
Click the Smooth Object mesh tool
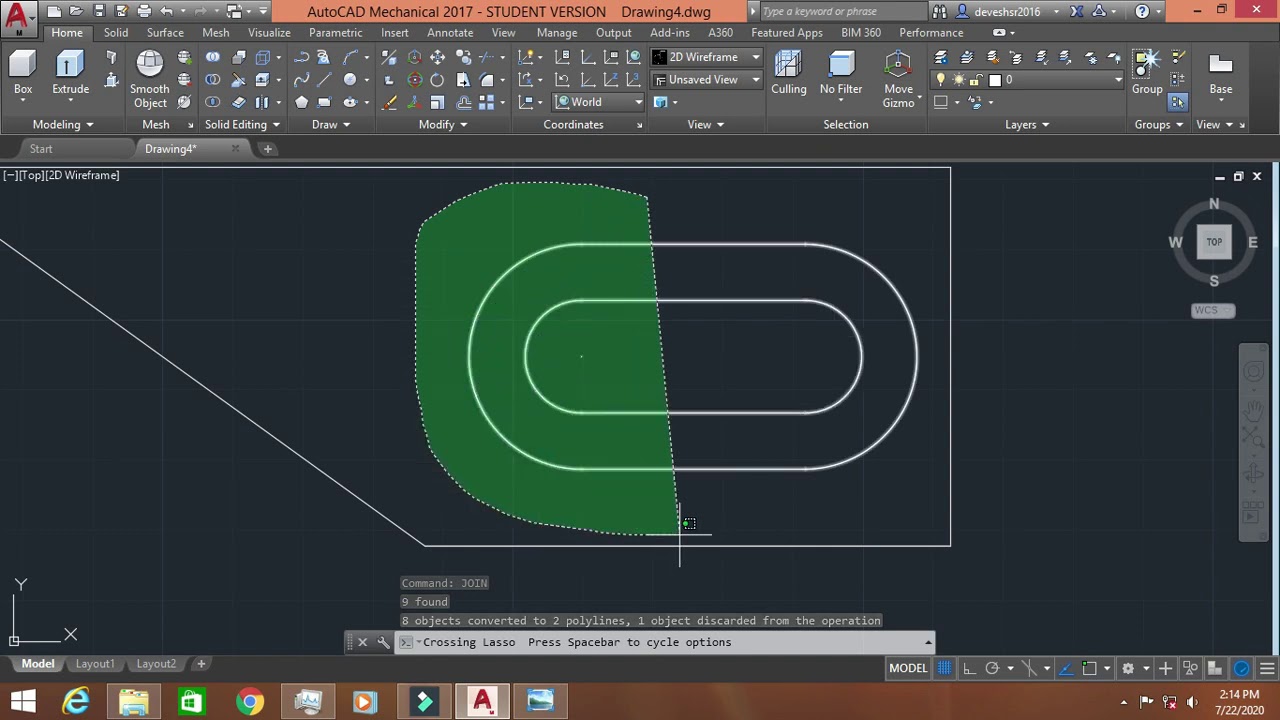149,80
